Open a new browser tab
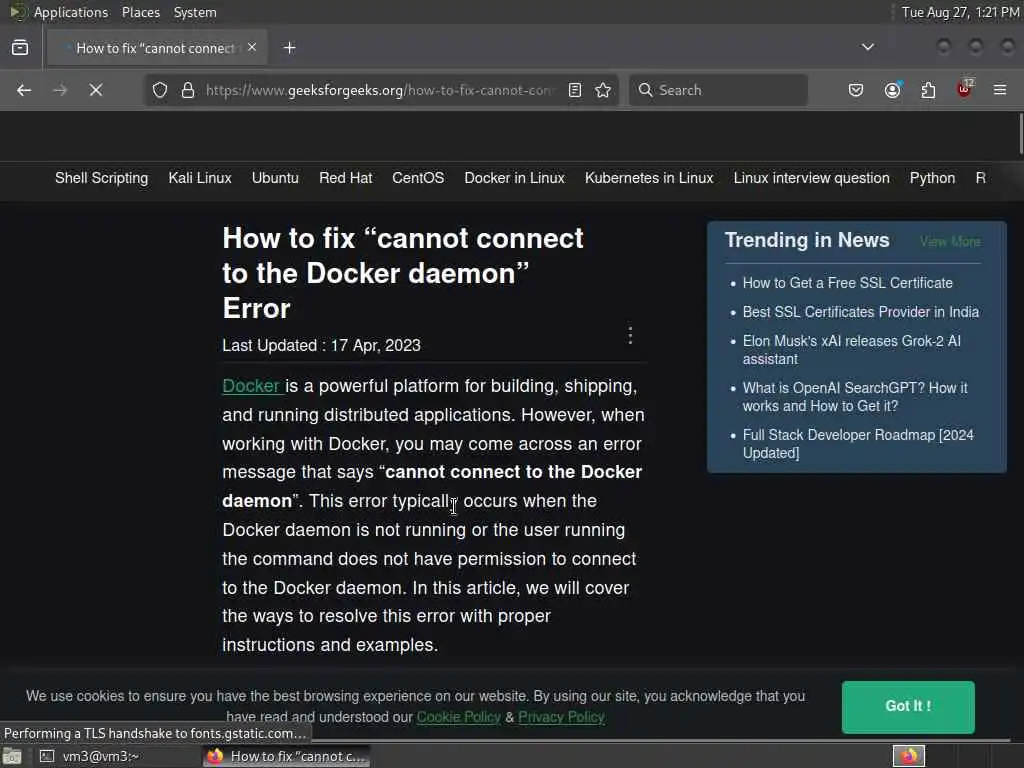 coord(289,48)
